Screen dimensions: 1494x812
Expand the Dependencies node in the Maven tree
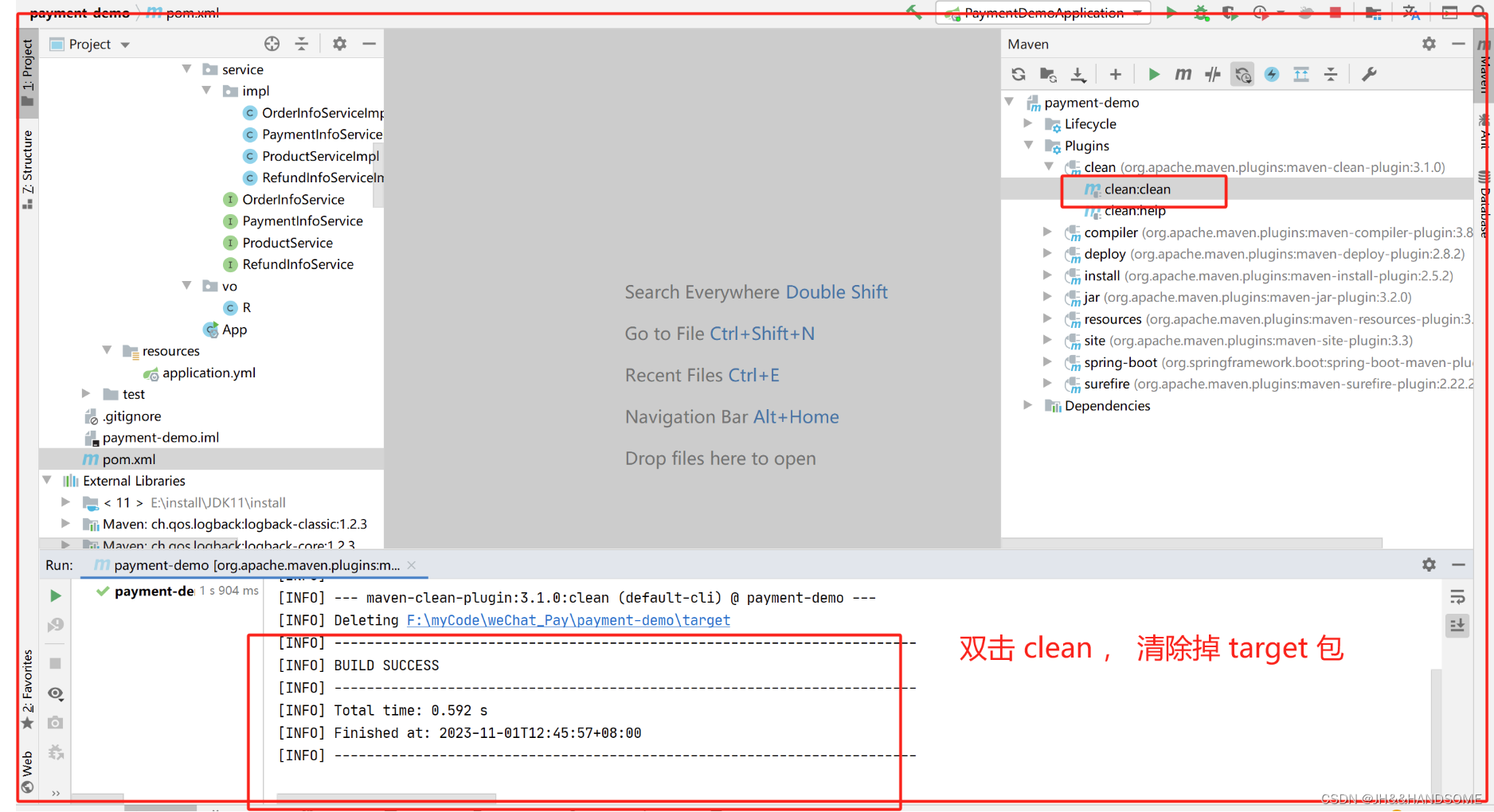[1028, 405]
